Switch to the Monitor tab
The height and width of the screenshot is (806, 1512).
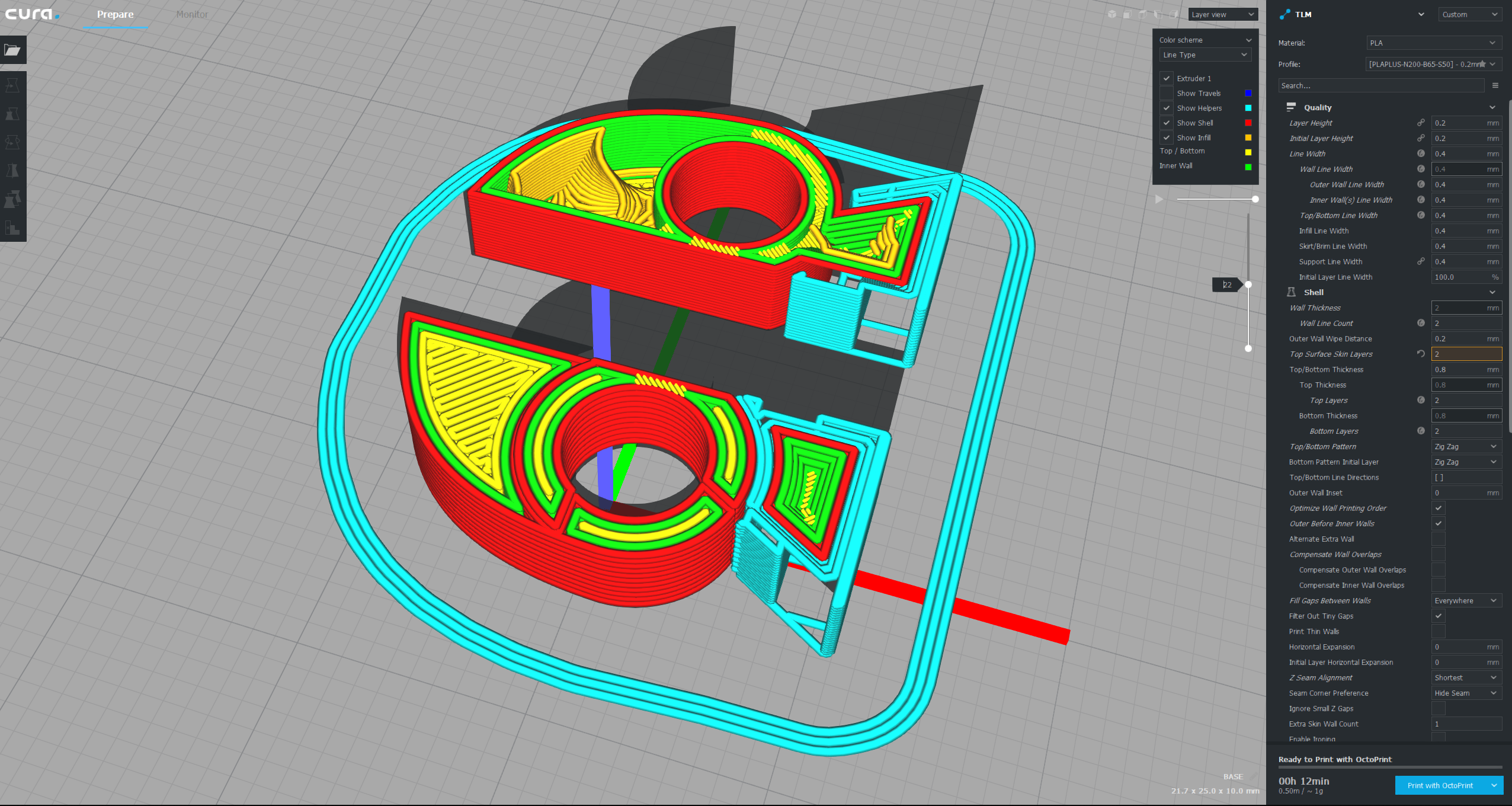[191, 14]
